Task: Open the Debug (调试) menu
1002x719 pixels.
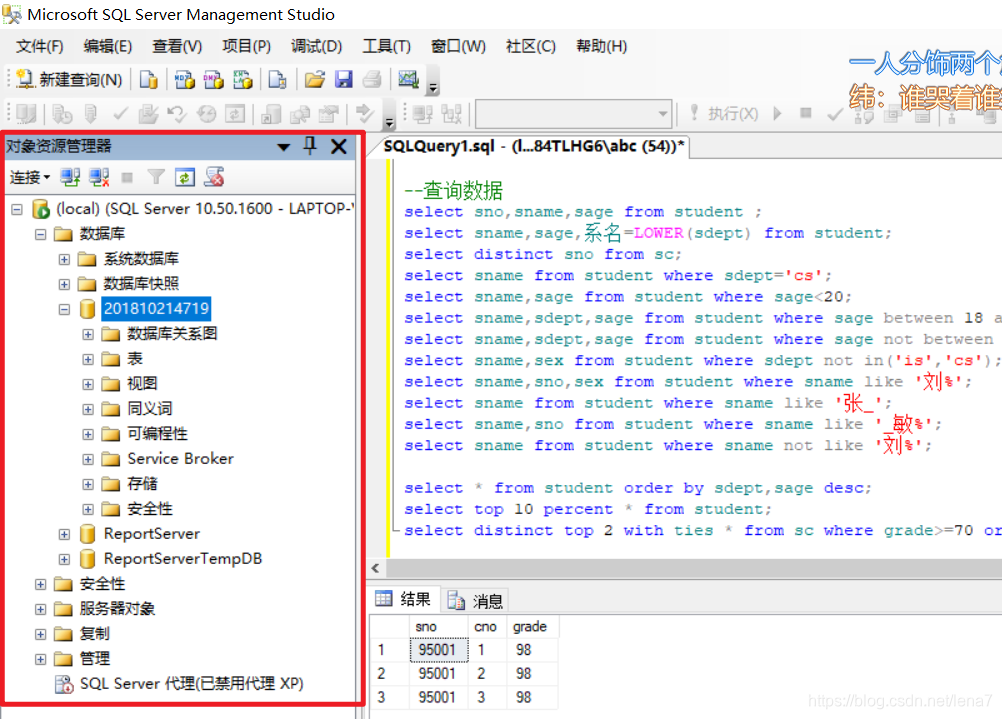Action: pyautogui.click(x=316, y=46)
